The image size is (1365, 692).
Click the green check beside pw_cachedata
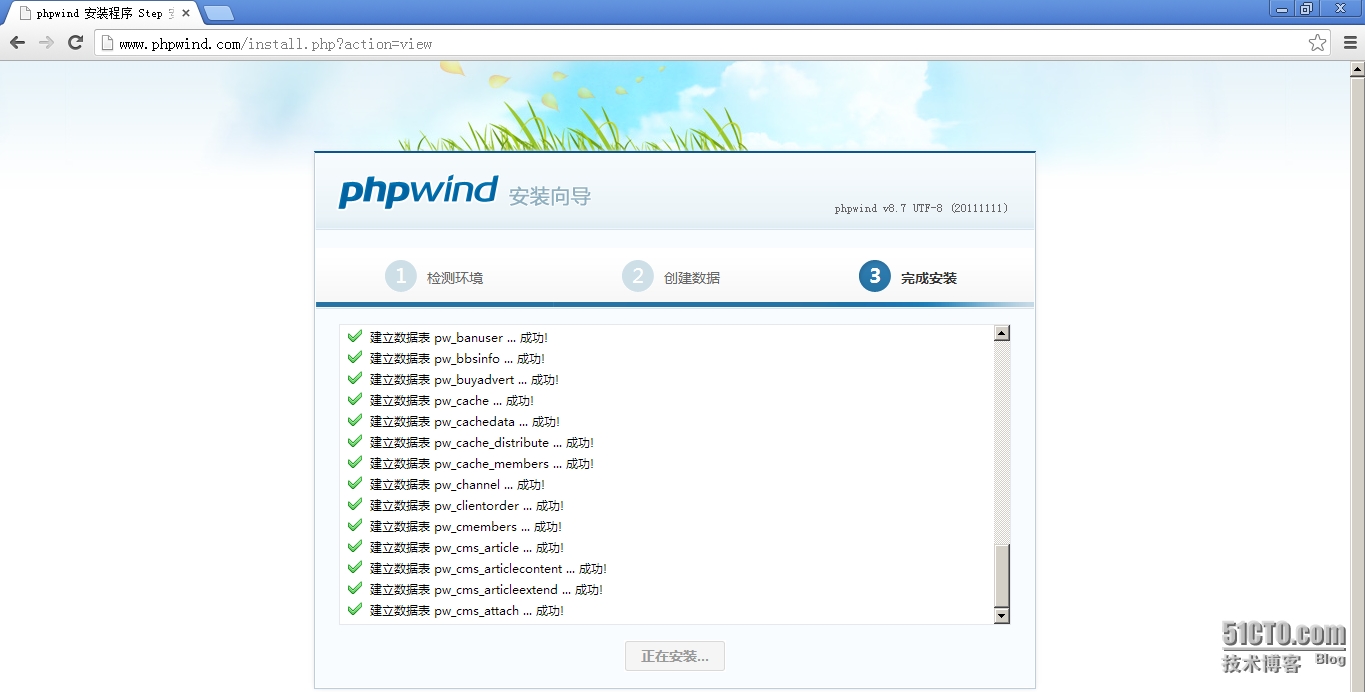[x=355, y=420]
